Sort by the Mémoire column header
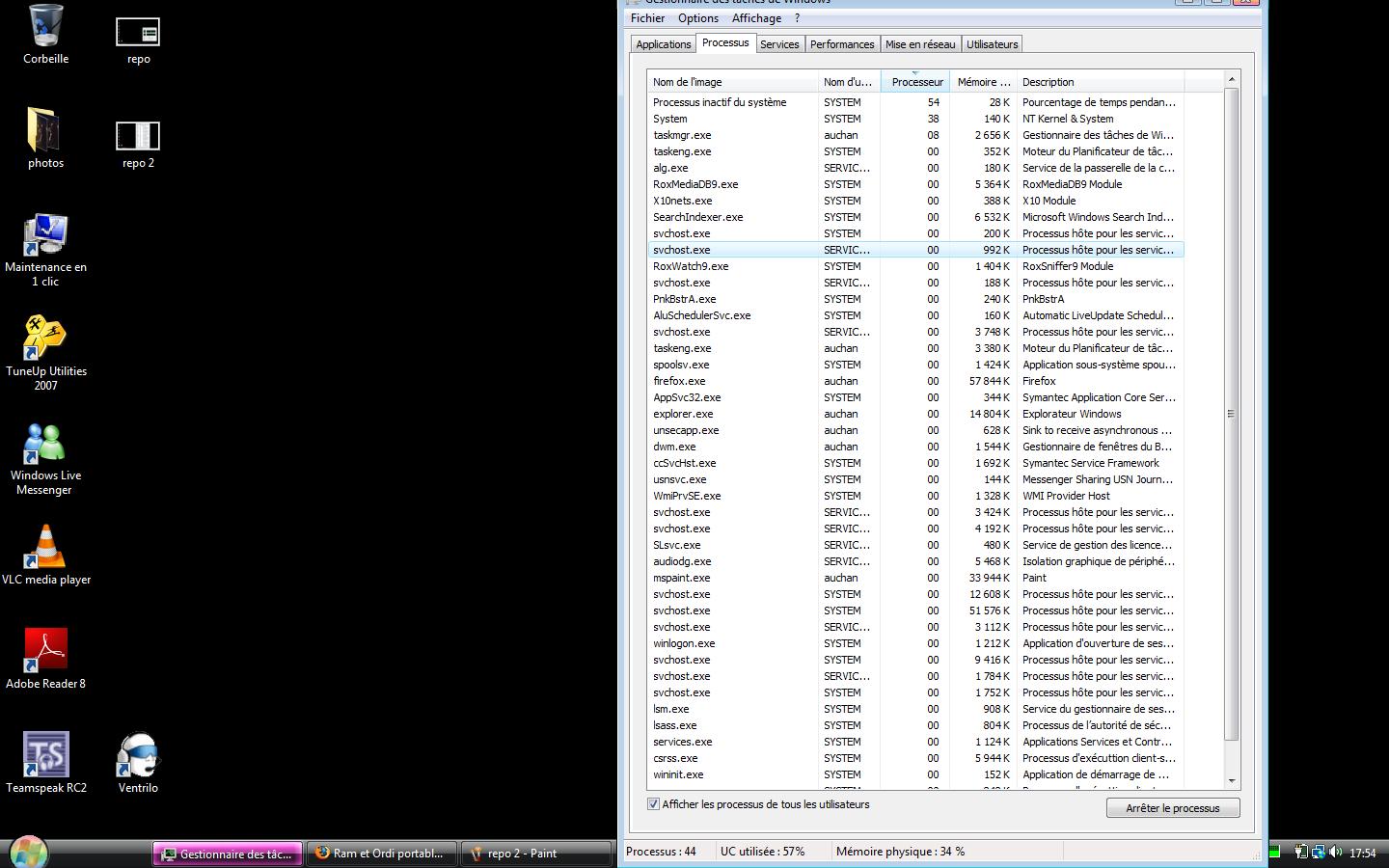 (983, 82)
